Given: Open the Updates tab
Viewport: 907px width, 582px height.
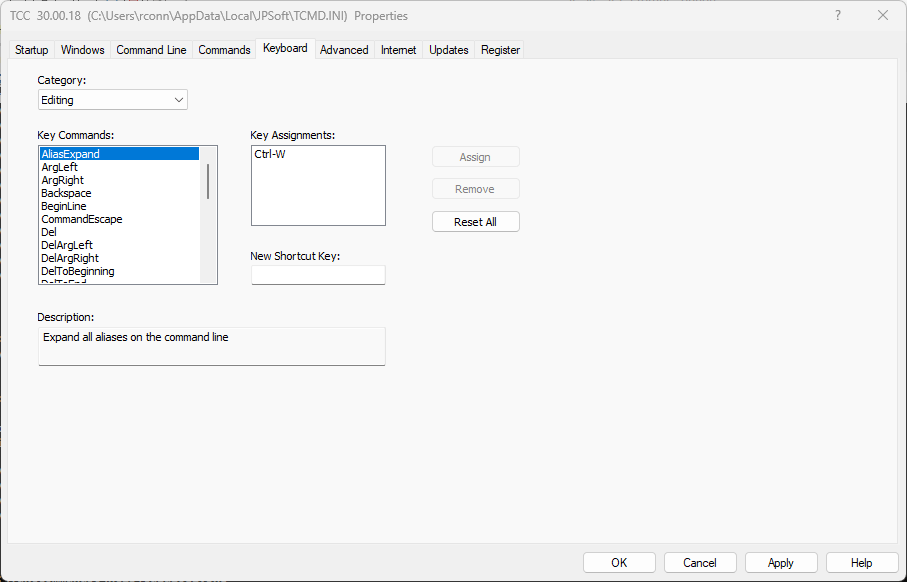Looking at the screenshot, I should tap(449, 50).
